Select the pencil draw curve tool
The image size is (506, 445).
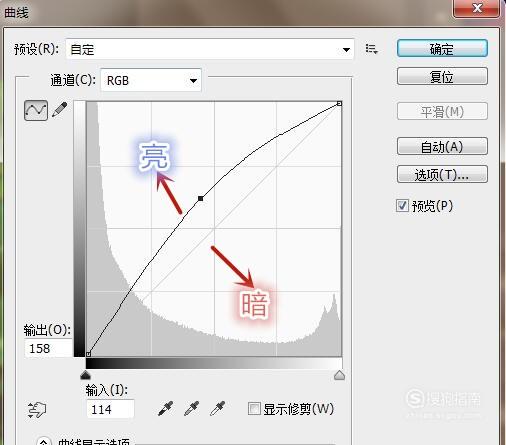pyautogui.click(x=59, y=110)
